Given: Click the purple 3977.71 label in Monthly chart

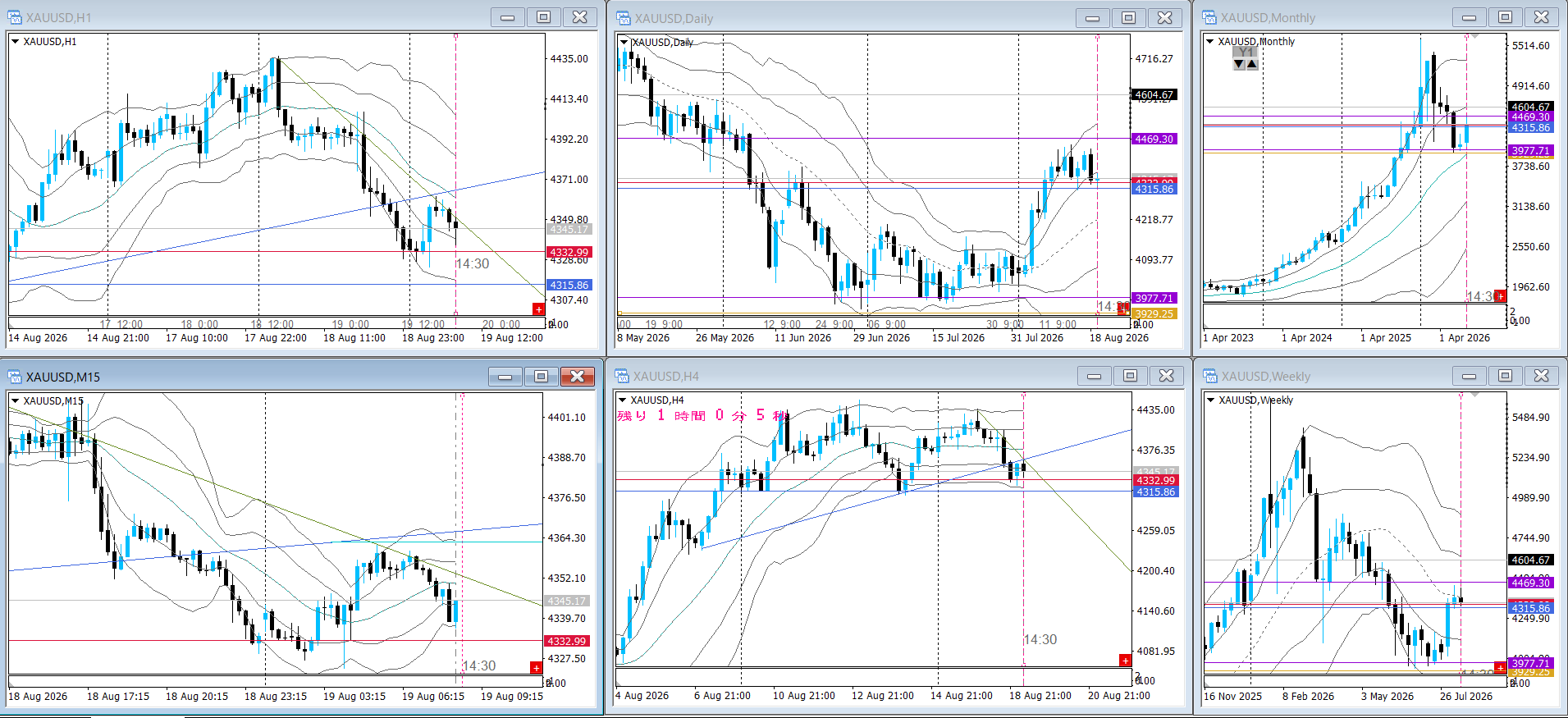Looking at the screenshot, I should (1530, 150).
